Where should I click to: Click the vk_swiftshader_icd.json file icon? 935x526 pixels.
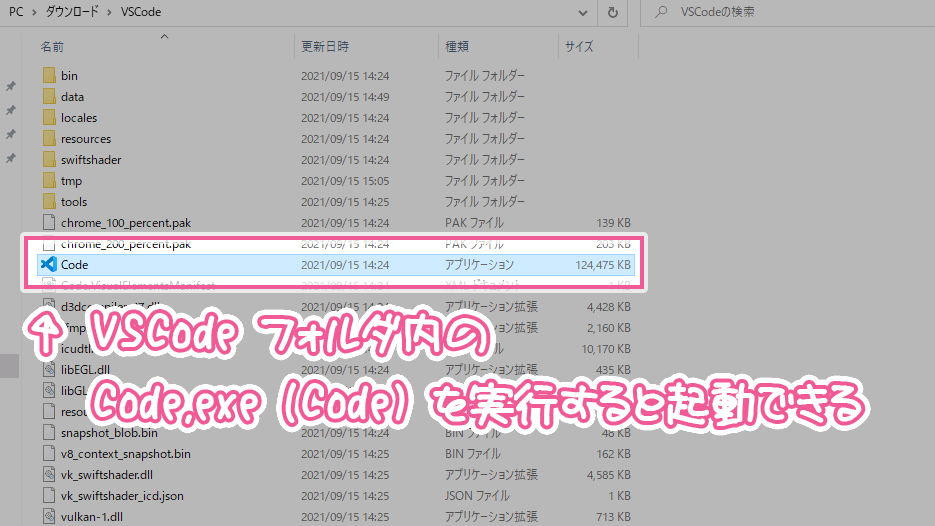49,496
